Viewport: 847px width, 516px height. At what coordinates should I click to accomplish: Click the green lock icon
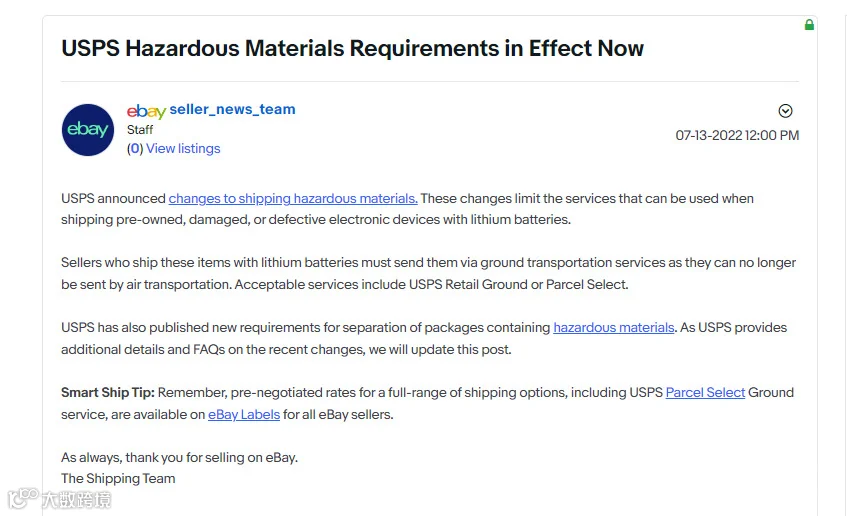tap(809, 25)
